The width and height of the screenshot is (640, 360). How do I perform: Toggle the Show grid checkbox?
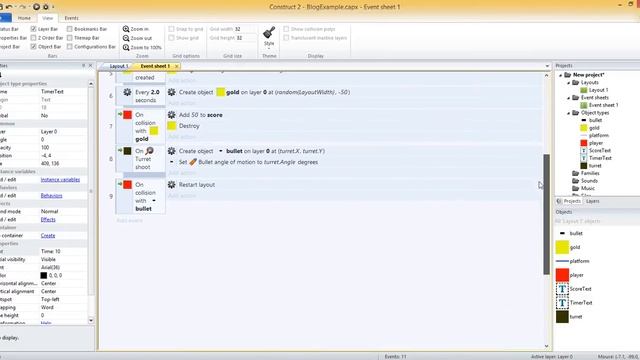[171, 38]
